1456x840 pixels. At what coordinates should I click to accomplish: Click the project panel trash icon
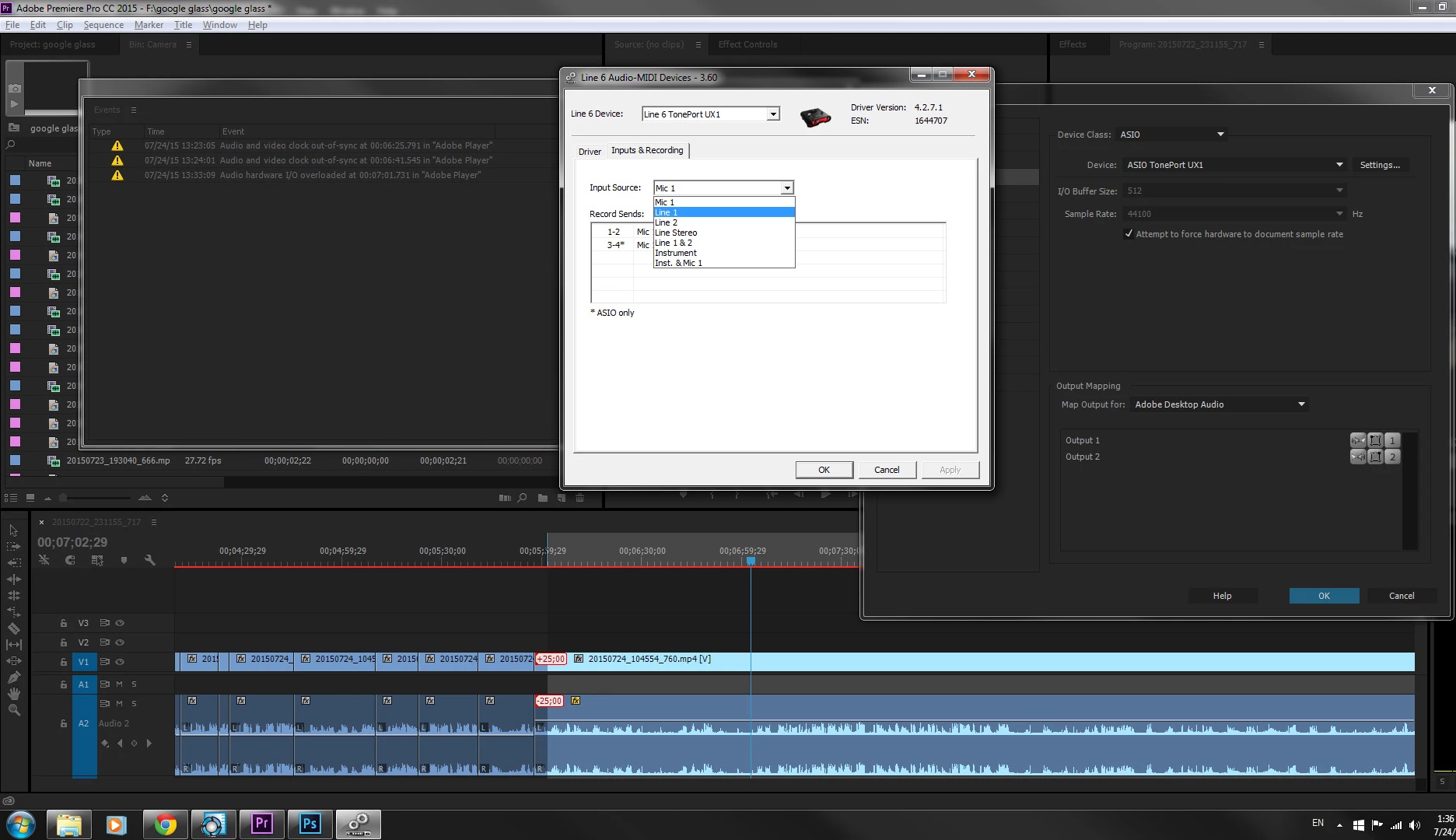coord(579,498)
